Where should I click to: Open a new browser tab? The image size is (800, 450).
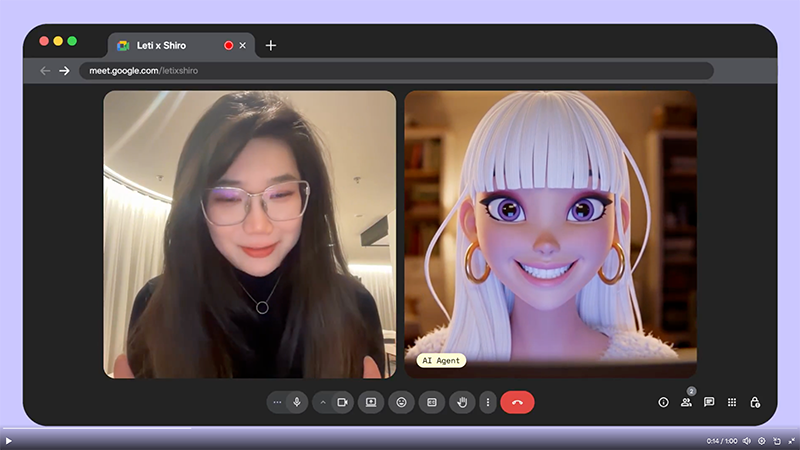click(271, 45)
